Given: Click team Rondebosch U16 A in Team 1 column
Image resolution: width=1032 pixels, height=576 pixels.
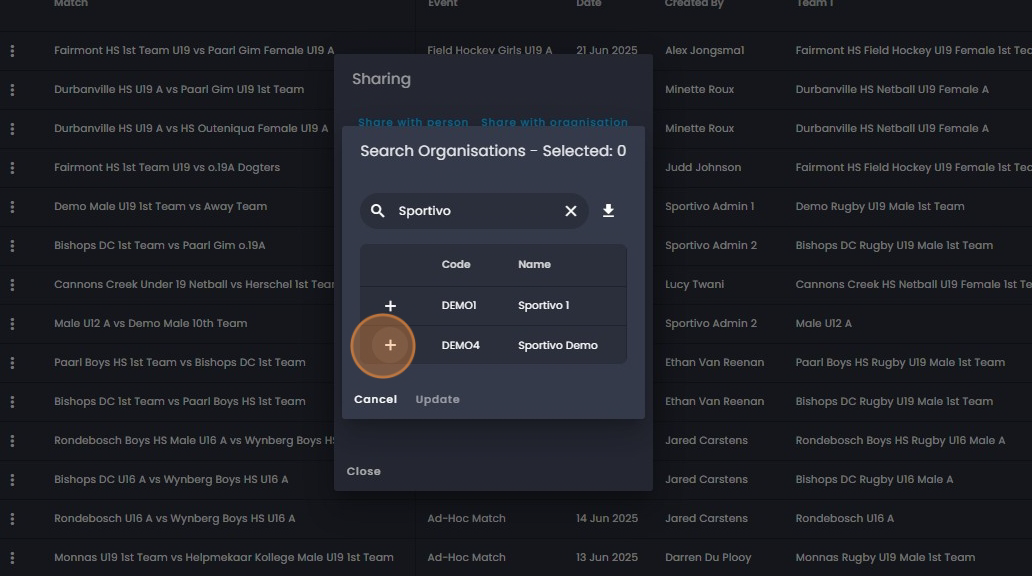Looking at the screenshot, I should click(x=844, y=519).
